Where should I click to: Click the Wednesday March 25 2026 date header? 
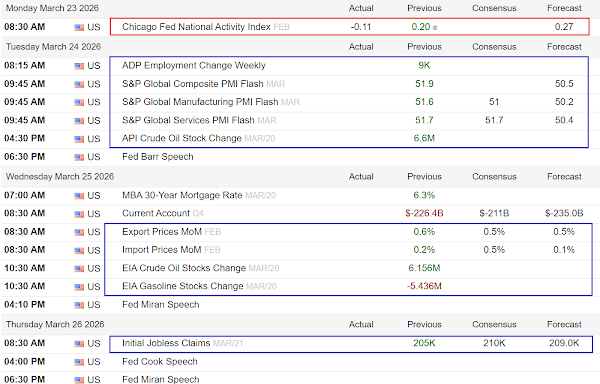pos(60,177)
